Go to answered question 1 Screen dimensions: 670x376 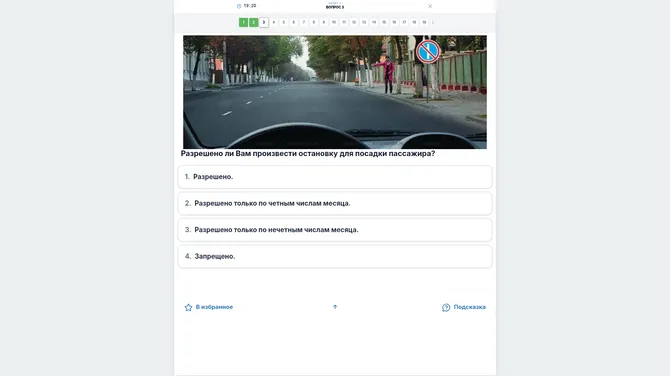pos(244,22)
